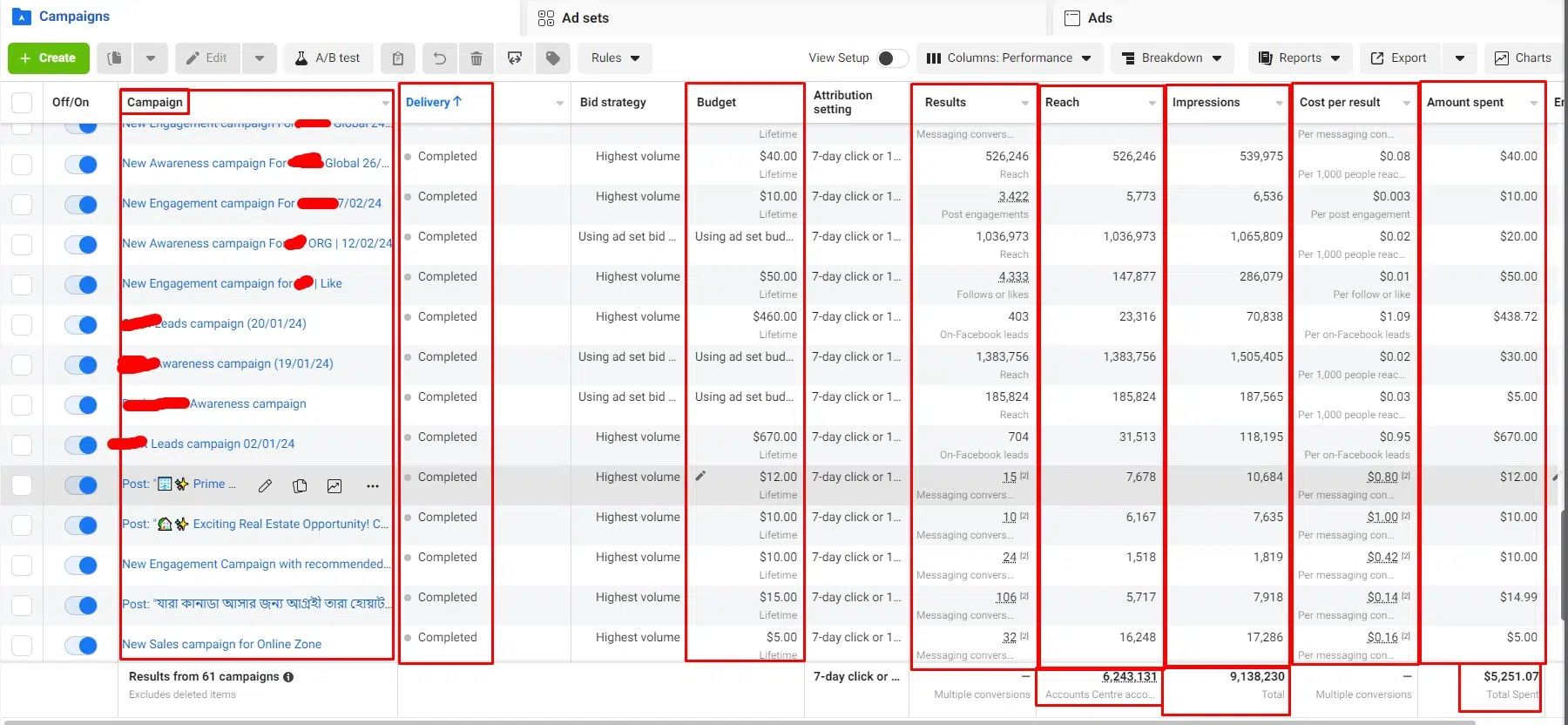The width and height of the screenshot is (1568, 725).
Task: Toggle the View Setup switch
Action: pos(891,58)
